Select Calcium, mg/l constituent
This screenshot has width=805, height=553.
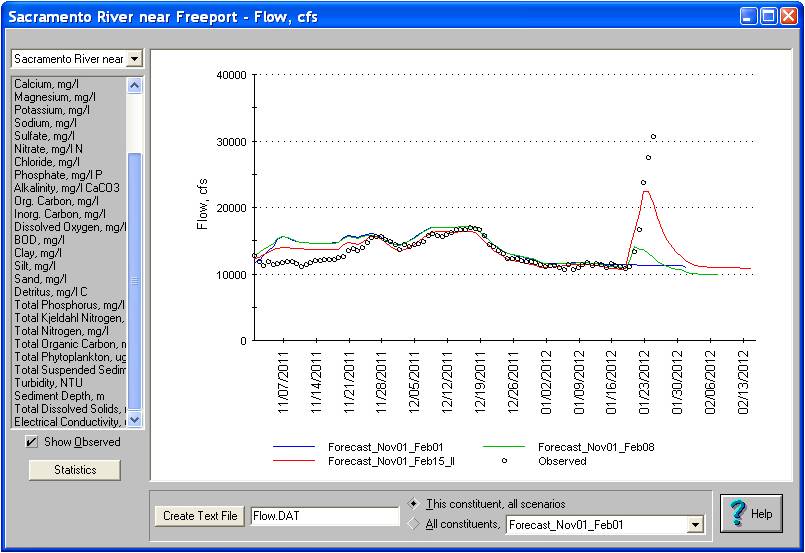pos(46,84)
